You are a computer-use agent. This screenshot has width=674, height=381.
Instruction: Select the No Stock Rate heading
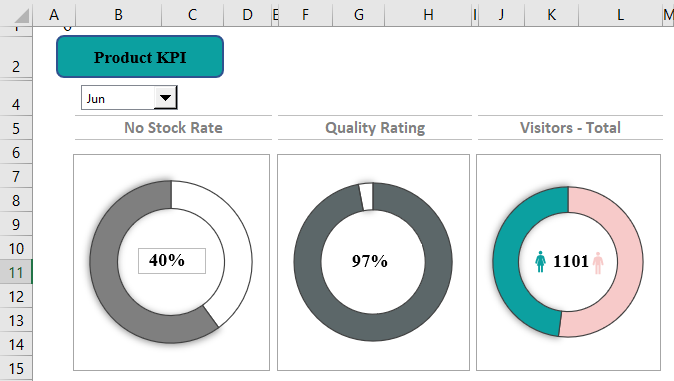click(x=173, y=128)
